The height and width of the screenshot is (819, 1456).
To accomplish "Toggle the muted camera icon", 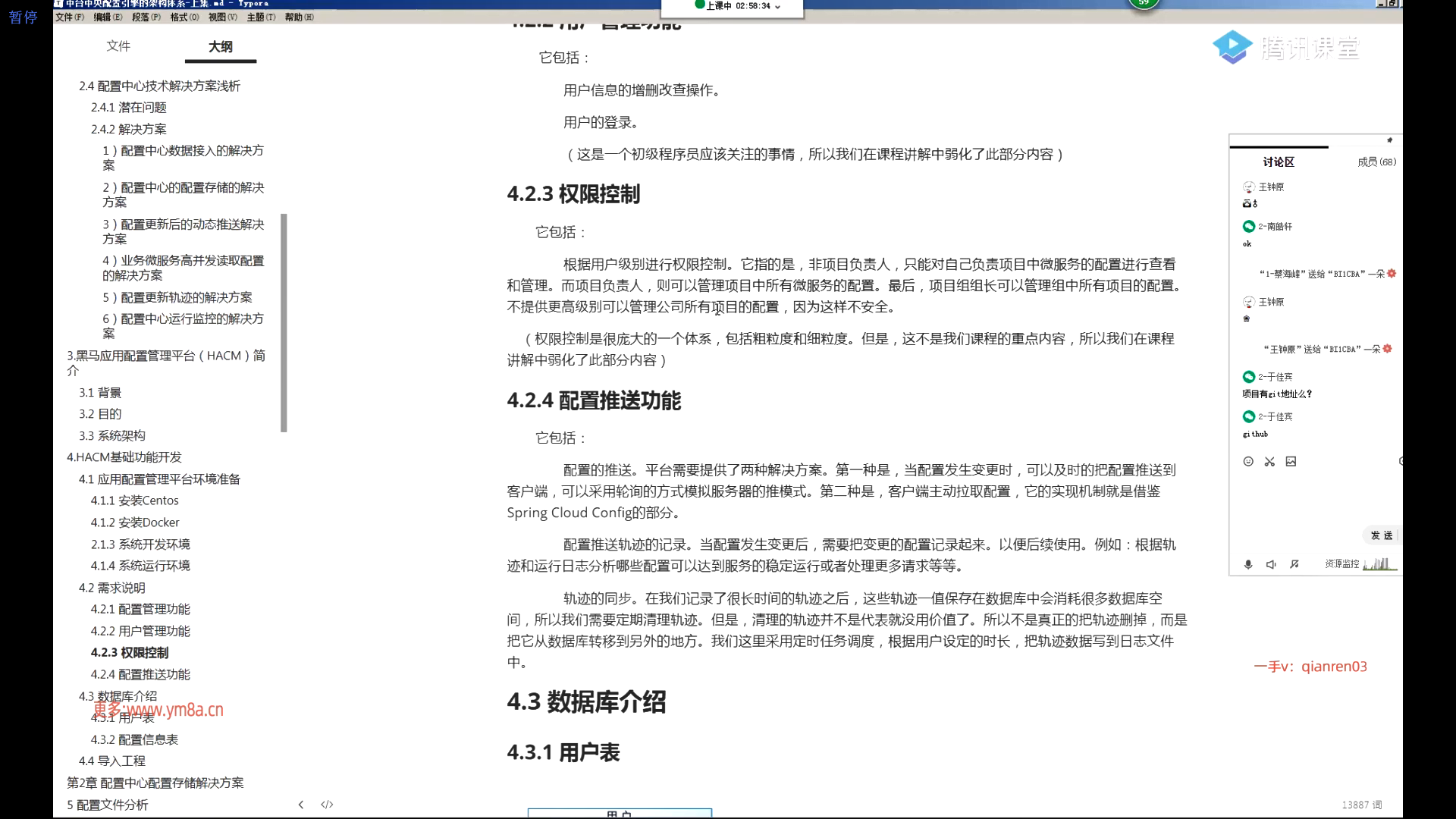I will (1294, 564).
